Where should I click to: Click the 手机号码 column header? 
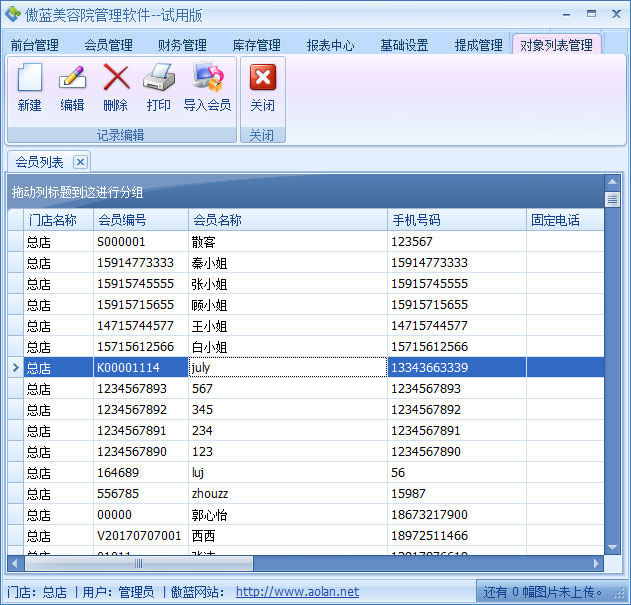(456, 220)
